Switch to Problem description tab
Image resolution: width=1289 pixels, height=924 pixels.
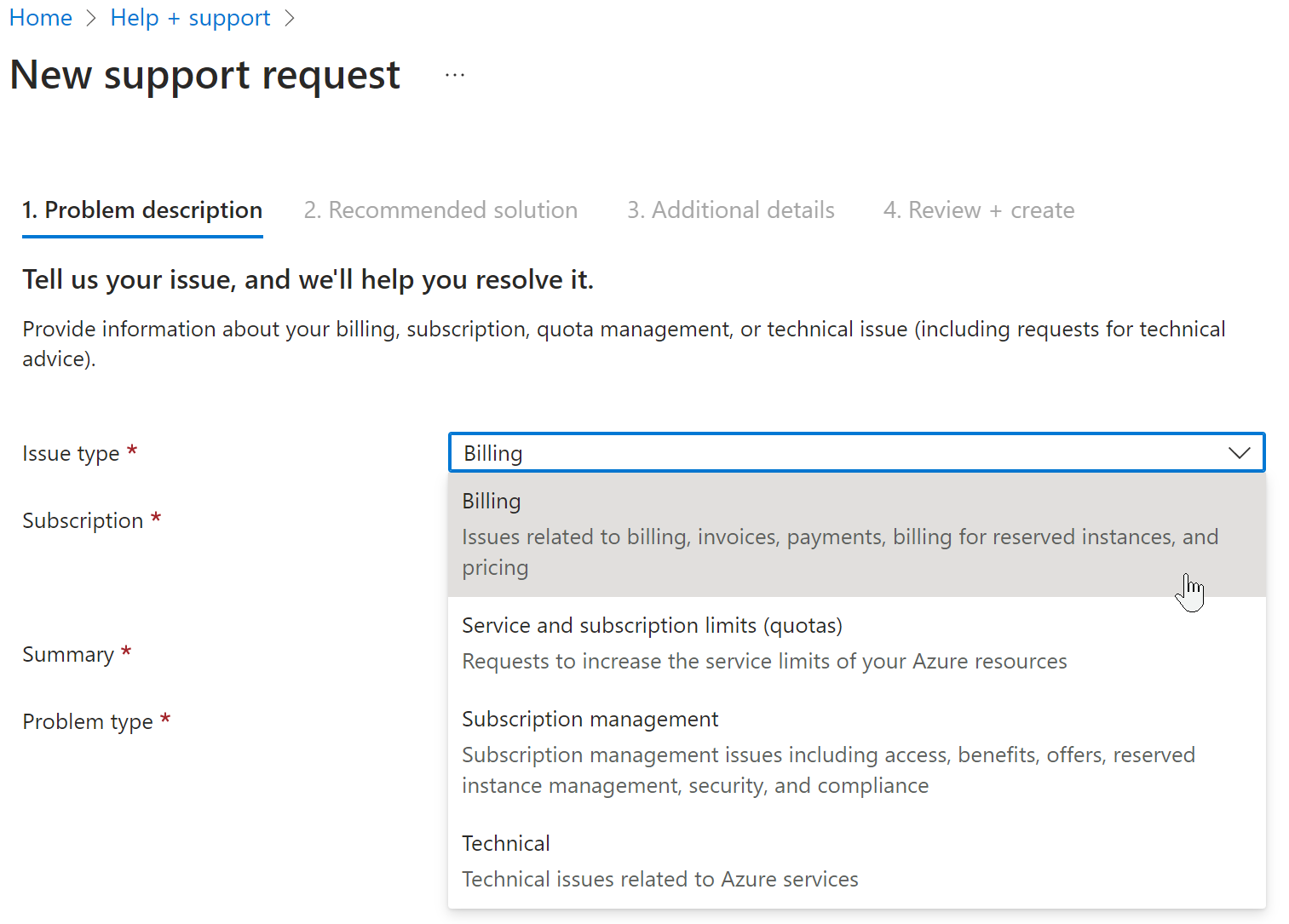(x=142, y=210)
